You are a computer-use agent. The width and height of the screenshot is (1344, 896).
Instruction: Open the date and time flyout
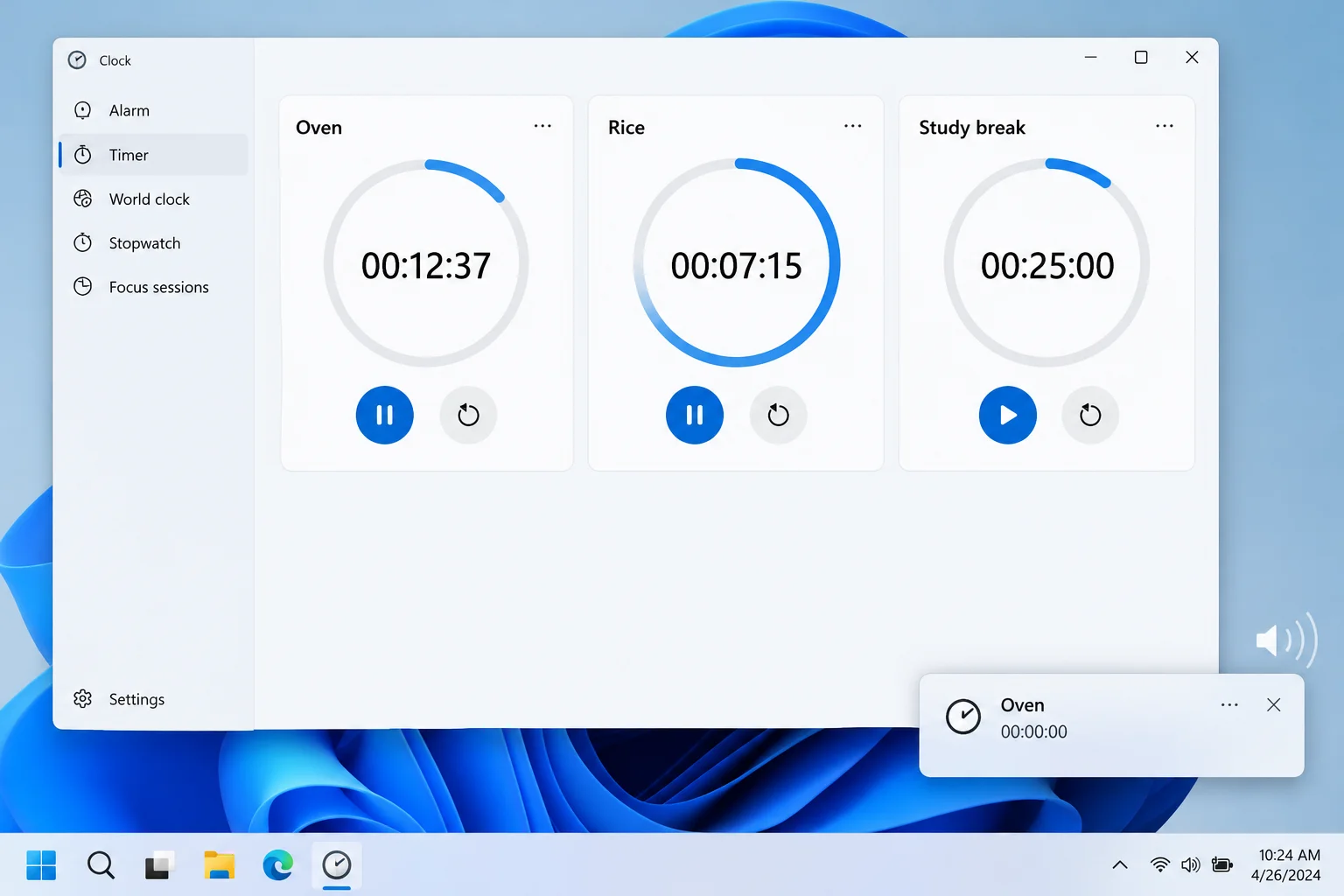click(x=1286, y=865)
